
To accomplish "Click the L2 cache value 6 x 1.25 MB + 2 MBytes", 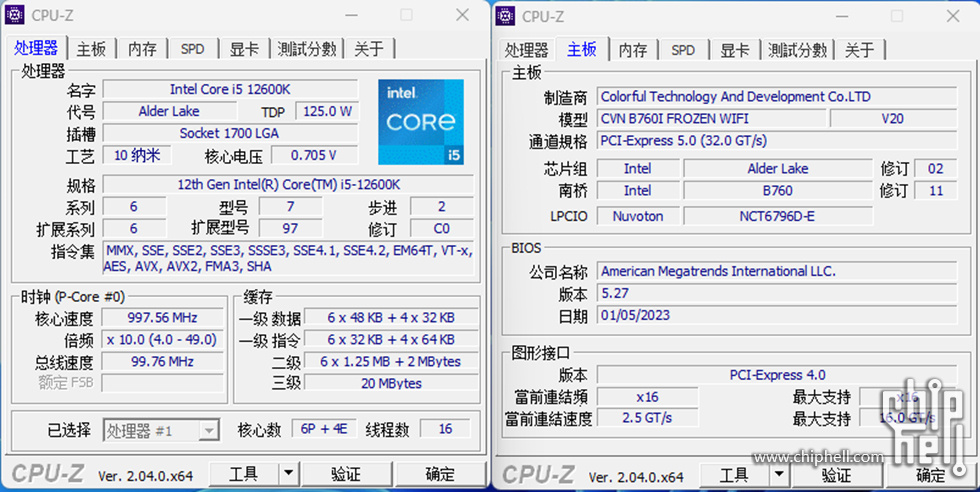I will pyautogui.click(x=391, y=361).
